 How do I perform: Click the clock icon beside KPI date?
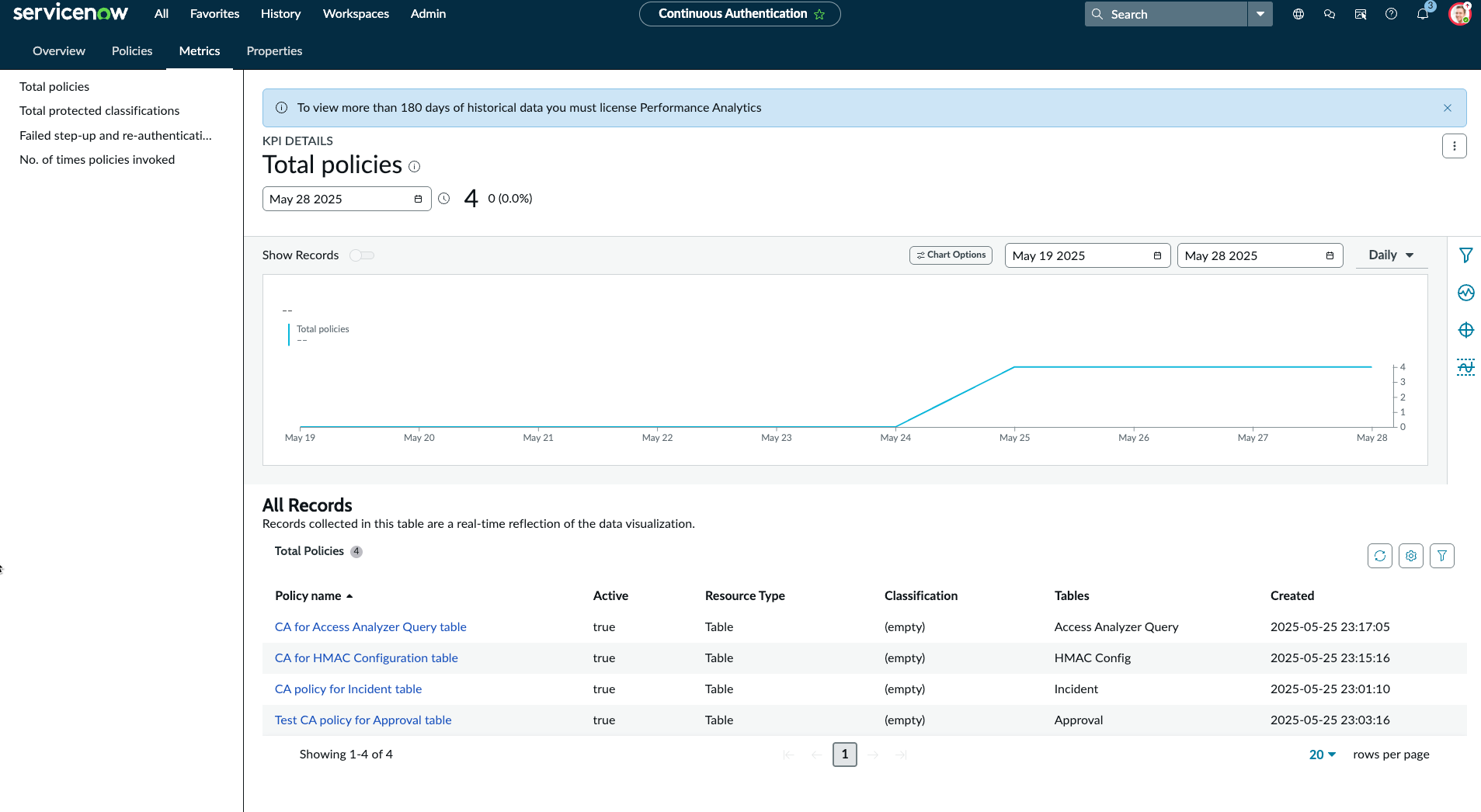click(444, 199)
